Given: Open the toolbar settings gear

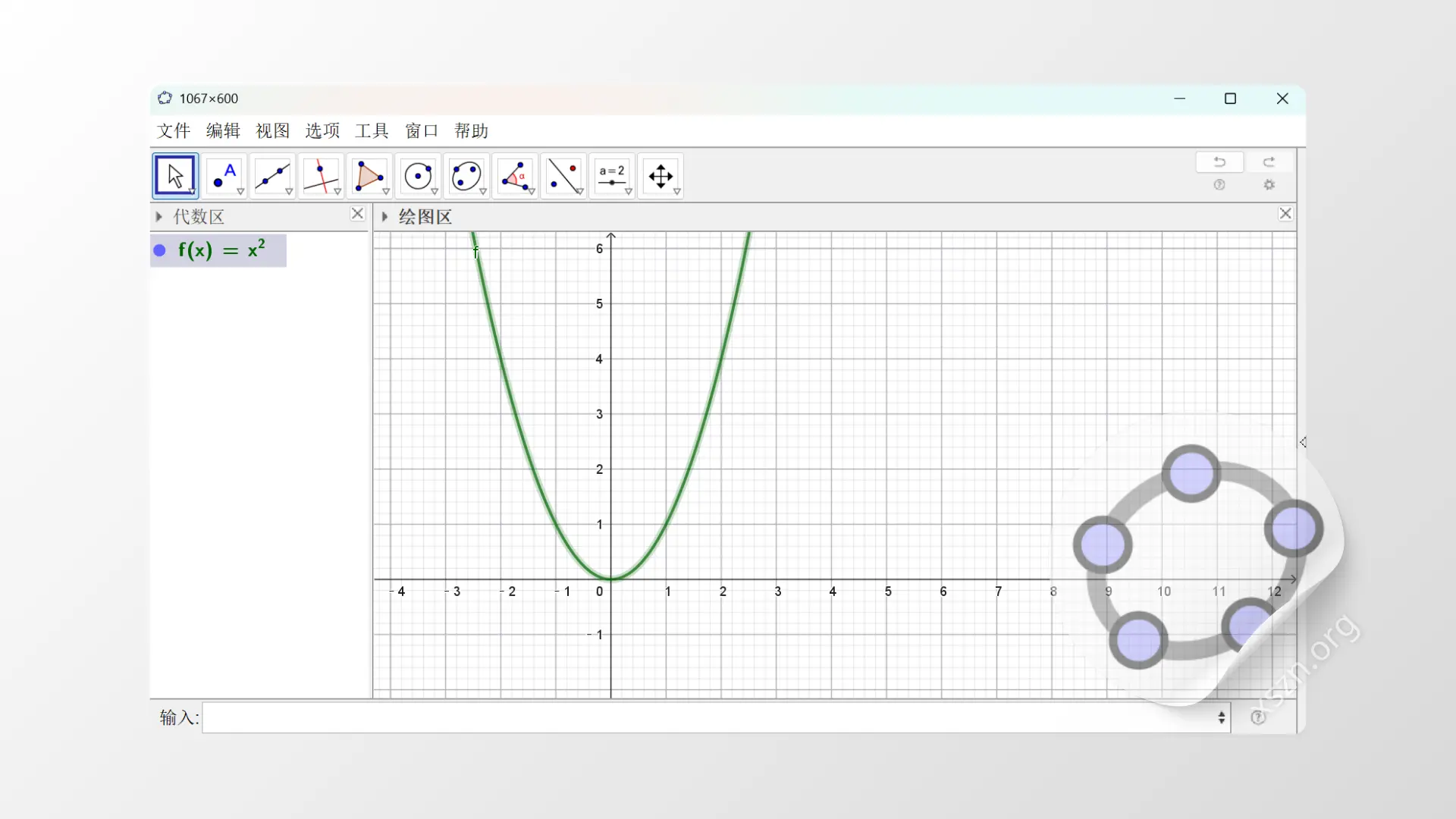Looking at the screenshot, I should pos(1269,184).
